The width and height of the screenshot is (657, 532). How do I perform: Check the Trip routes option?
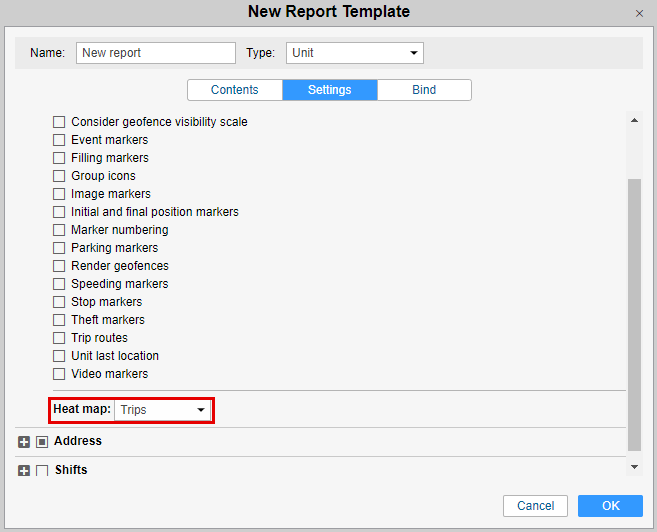(59, 338)
